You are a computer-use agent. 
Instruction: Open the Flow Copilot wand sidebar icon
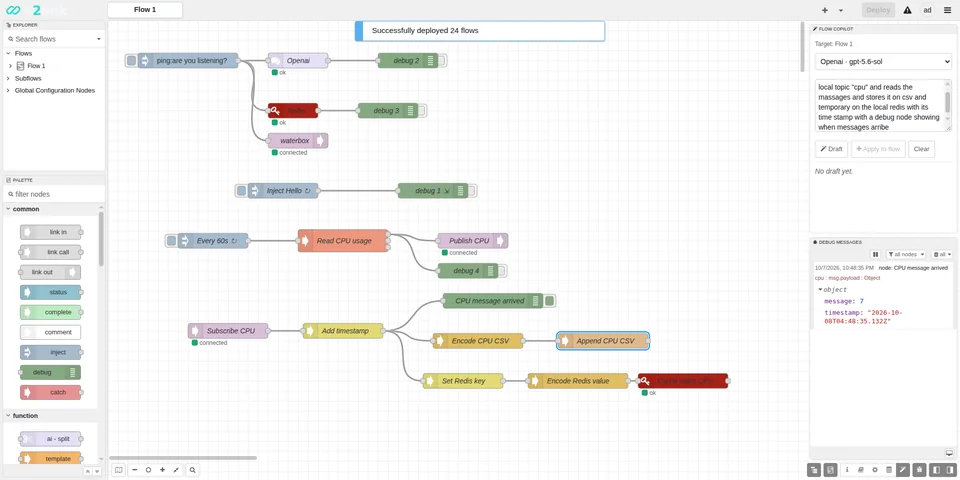point(903,470)
